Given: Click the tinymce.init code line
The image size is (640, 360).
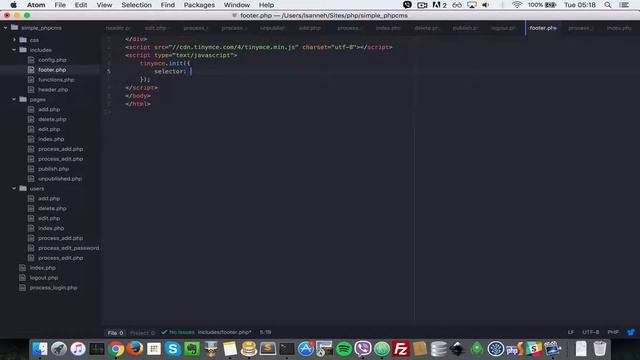Looking at the screenshot, I should [165, 63].
